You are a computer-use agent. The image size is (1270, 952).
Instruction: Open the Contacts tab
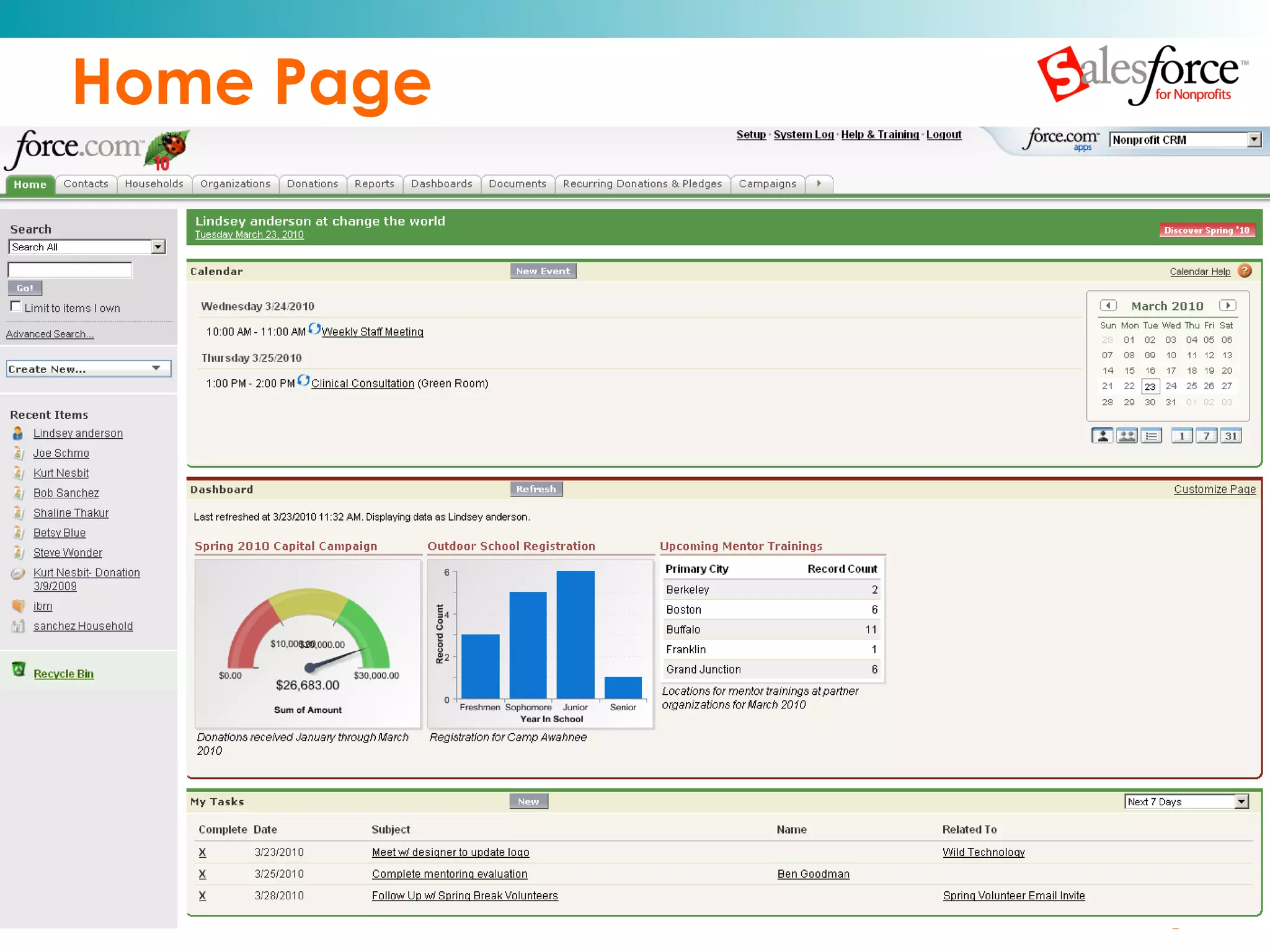86,183
